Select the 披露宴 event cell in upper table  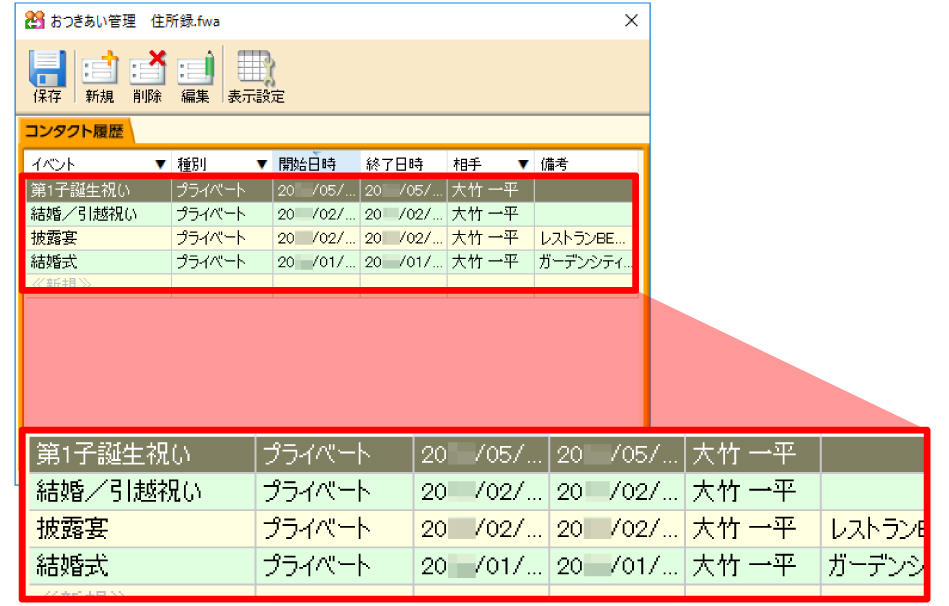click(99, 238)
